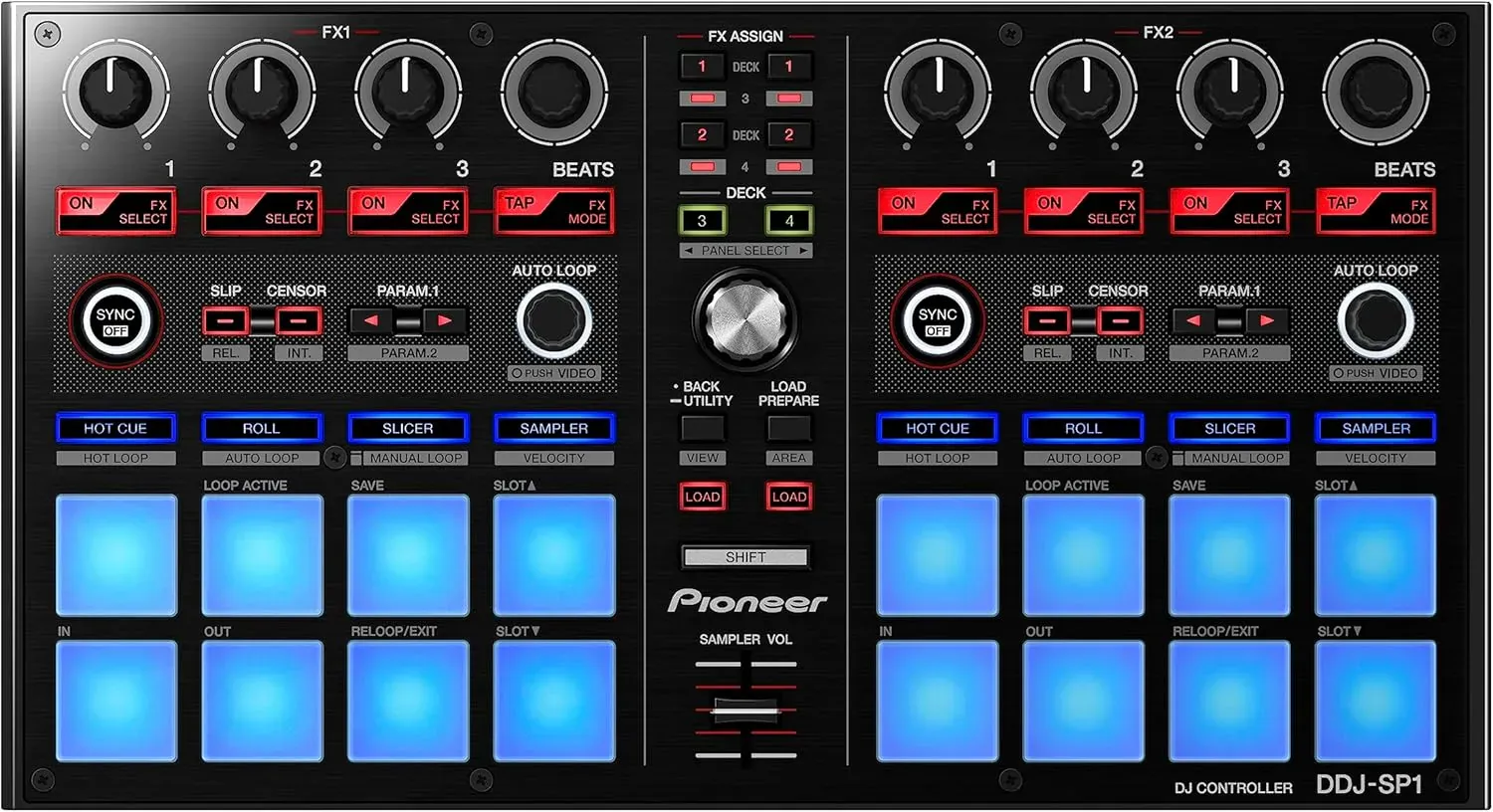Select SLICER pad mode on right deck

(1230, 428)
